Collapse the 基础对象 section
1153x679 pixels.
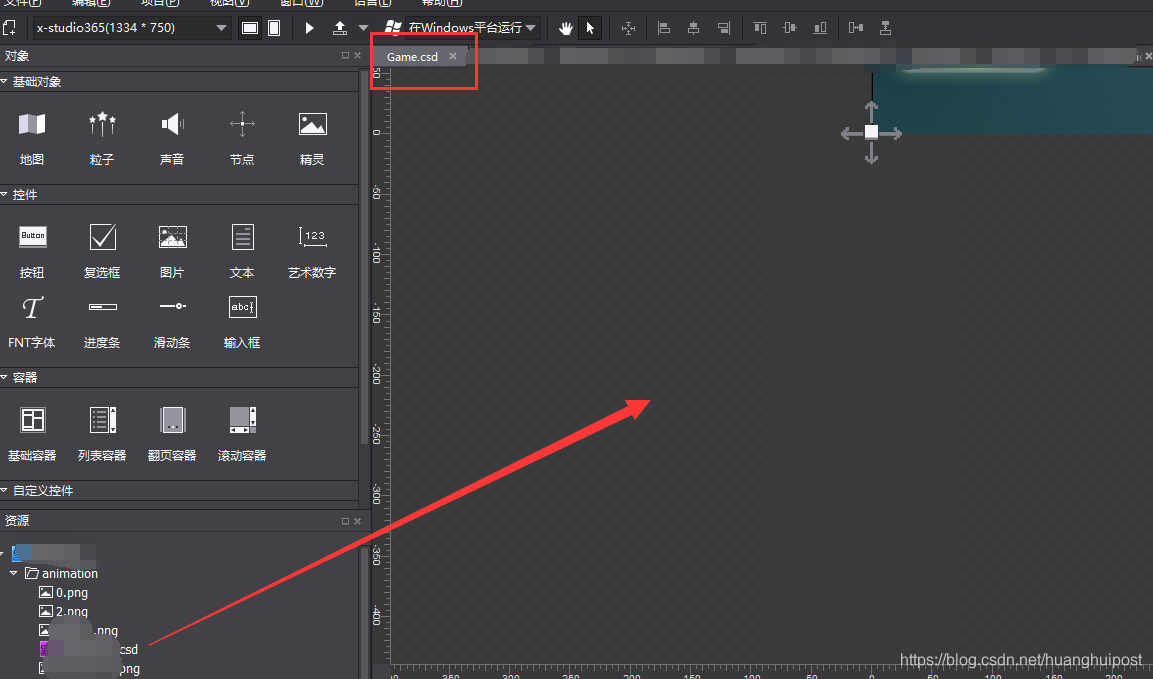[4, 81]
